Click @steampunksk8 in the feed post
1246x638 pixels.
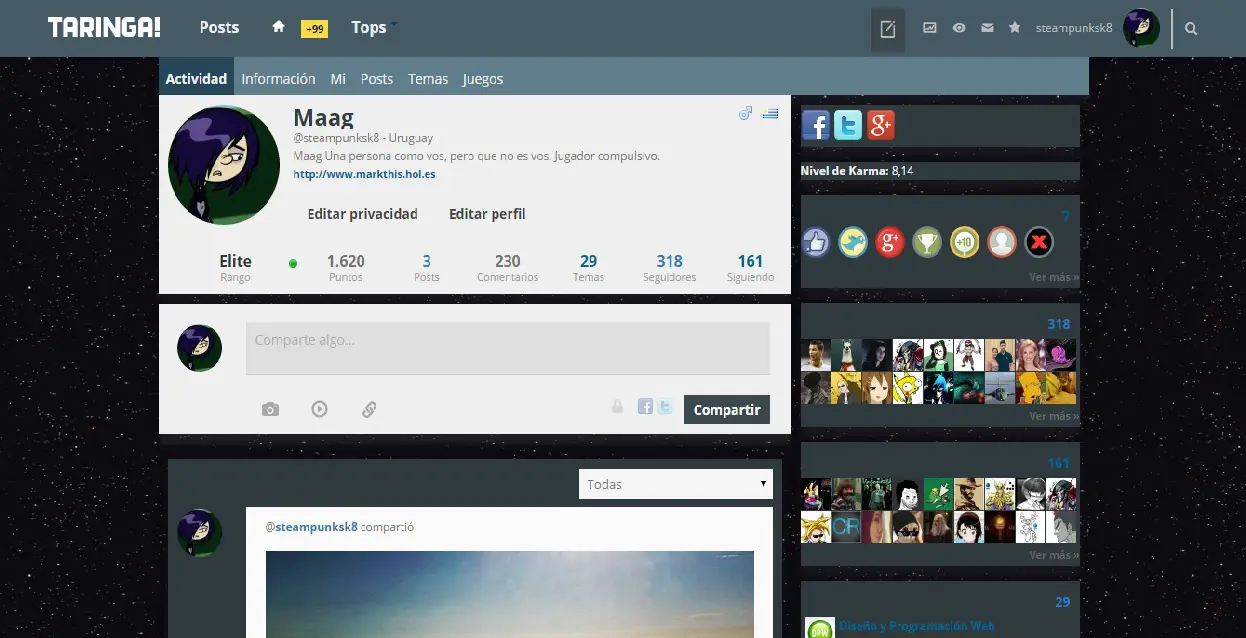(311, 526)
